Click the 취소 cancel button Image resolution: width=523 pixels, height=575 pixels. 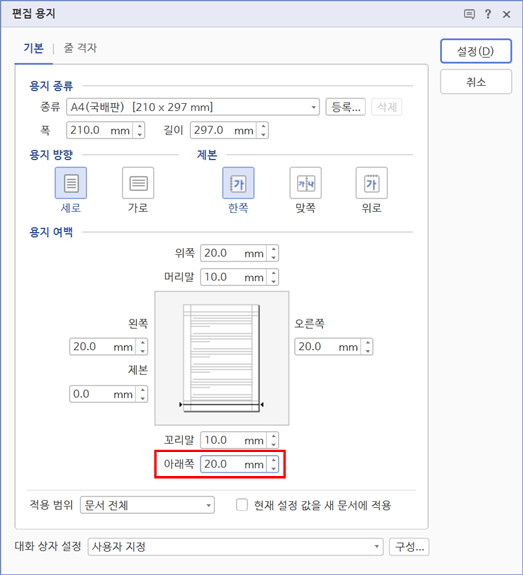476,82
